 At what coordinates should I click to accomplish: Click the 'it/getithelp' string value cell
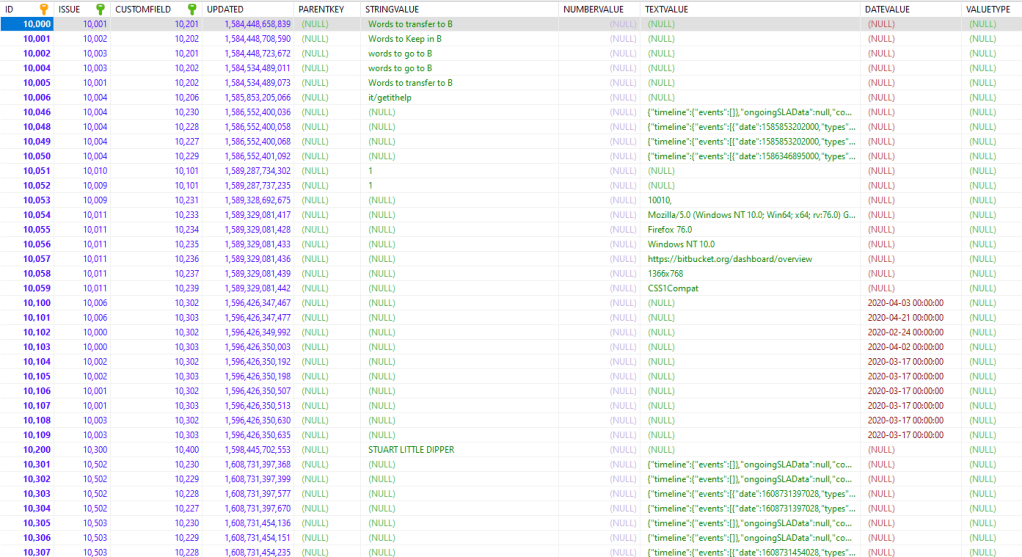tap(390, 97)
